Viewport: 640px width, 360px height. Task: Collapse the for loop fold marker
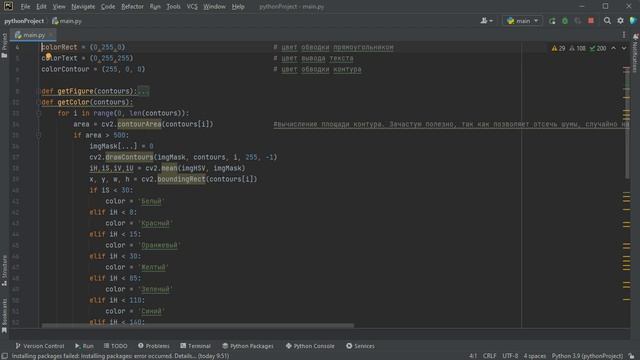click(39, 113)
